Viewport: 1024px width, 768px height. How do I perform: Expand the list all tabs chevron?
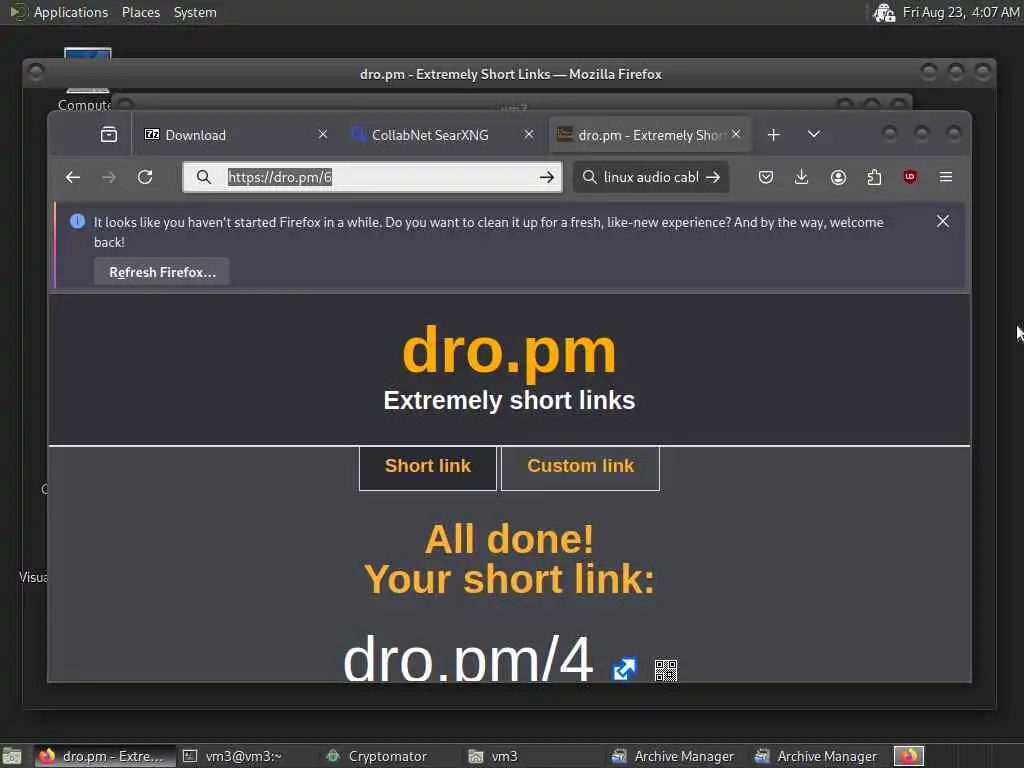point(814,135)
